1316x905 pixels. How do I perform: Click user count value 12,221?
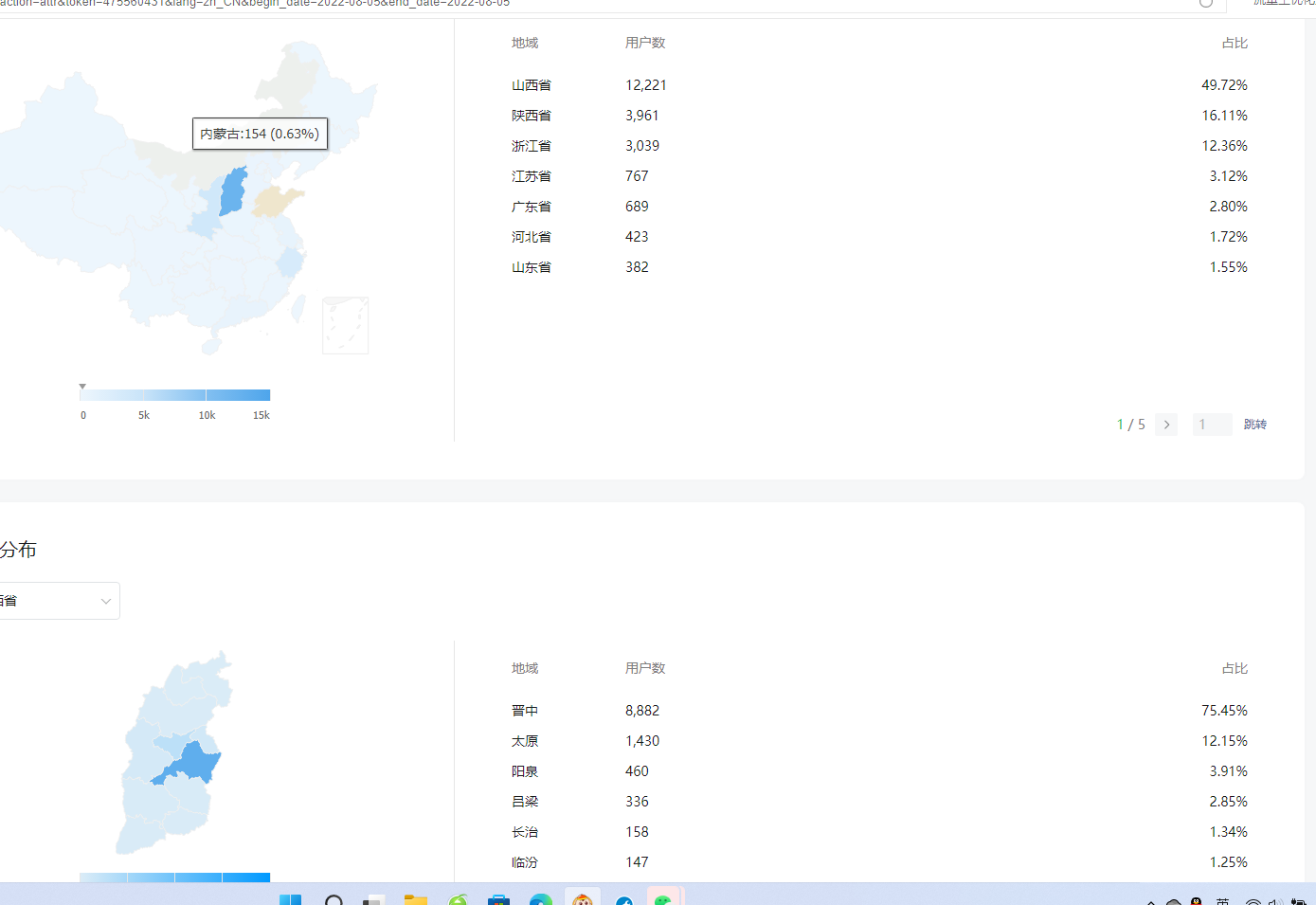point(646,85)
